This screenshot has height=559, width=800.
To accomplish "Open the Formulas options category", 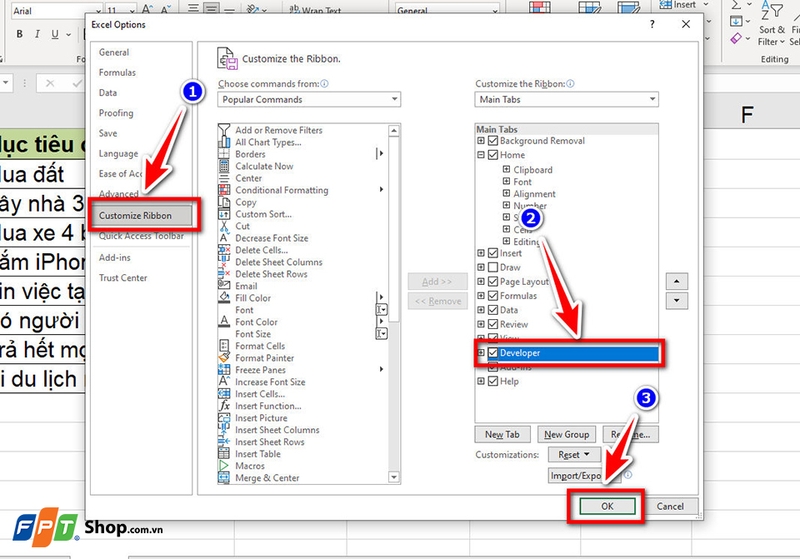I will (x=117, y=72).
